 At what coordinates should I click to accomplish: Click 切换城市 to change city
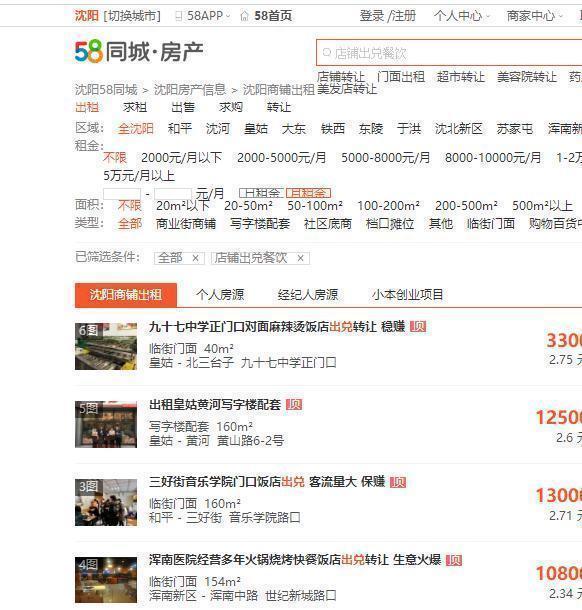pyautogui.click(x=132, y=16)
